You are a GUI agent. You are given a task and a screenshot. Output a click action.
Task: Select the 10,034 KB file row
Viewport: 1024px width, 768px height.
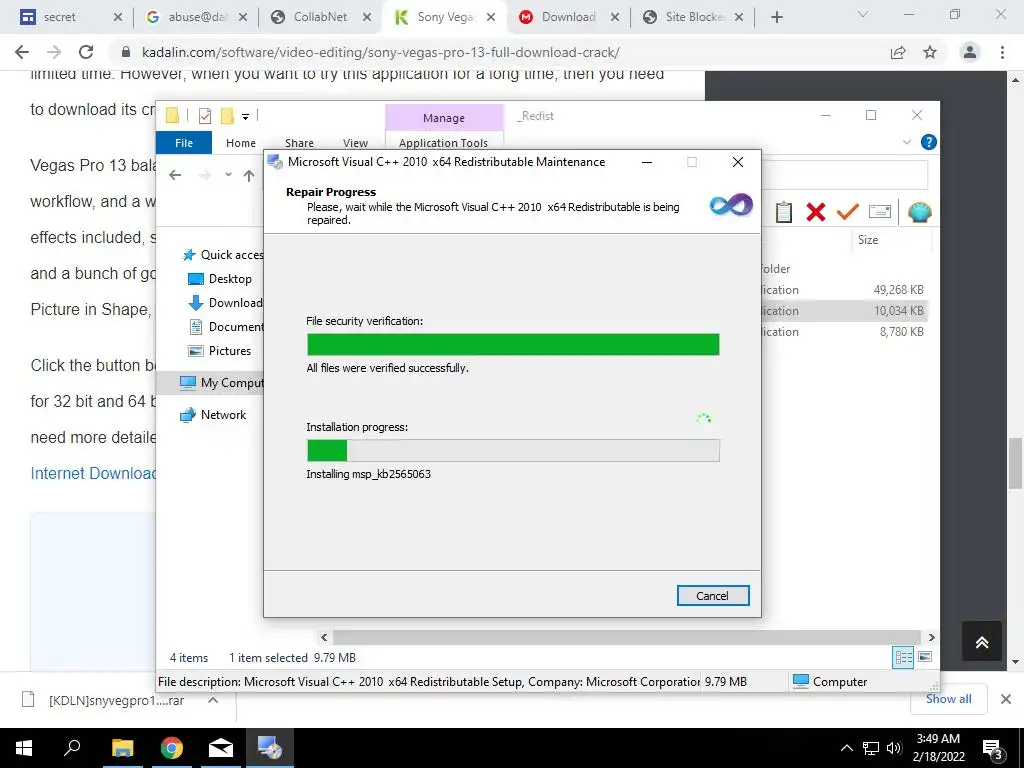point(844,311)
